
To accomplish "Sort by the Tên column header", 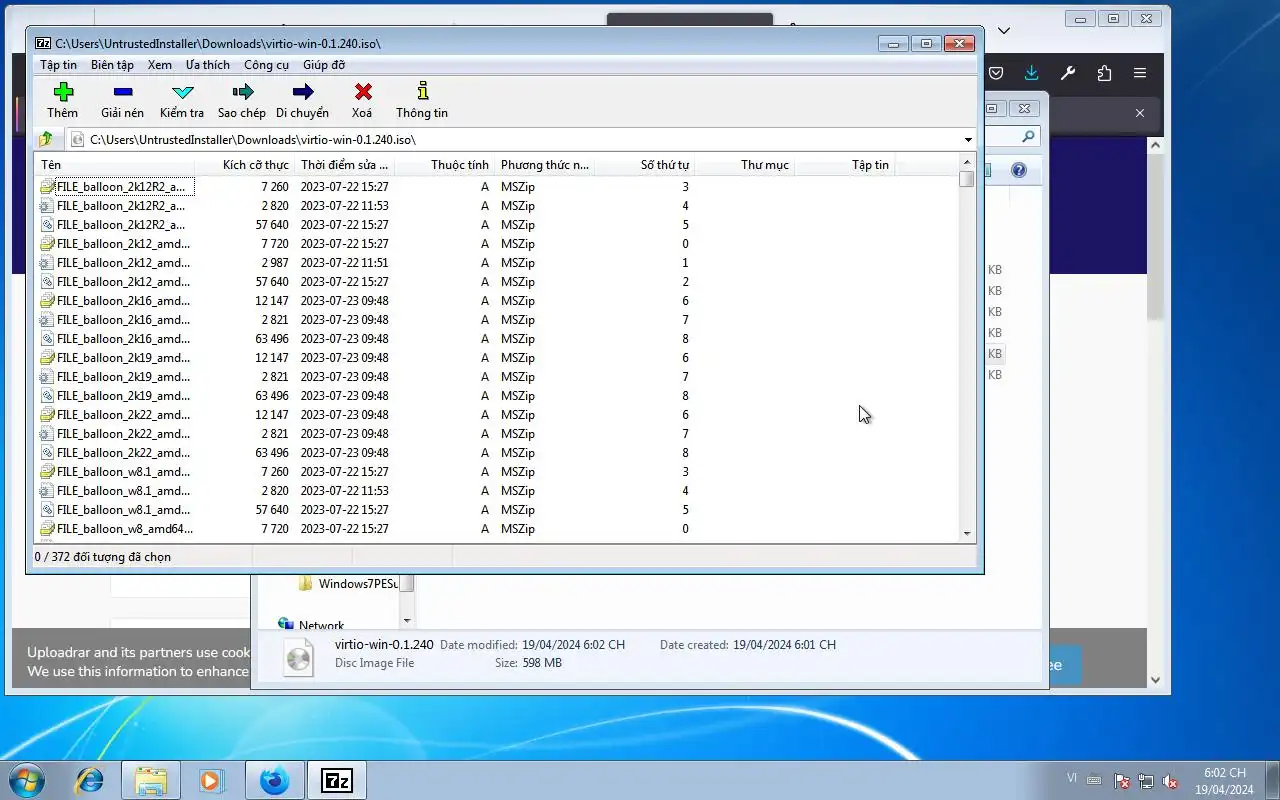I will coord(115,165).
